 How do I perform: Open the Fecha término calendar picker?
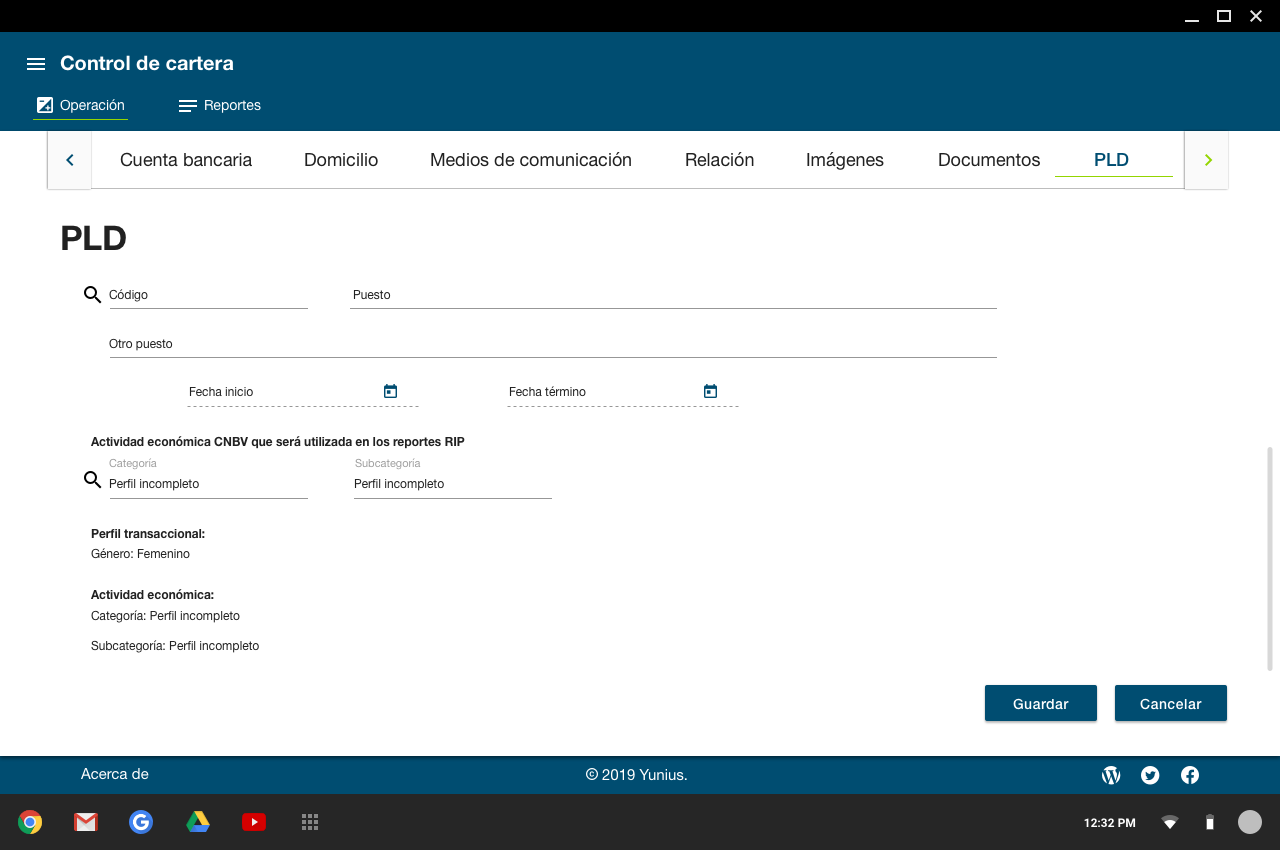click(x=710, y=391)
